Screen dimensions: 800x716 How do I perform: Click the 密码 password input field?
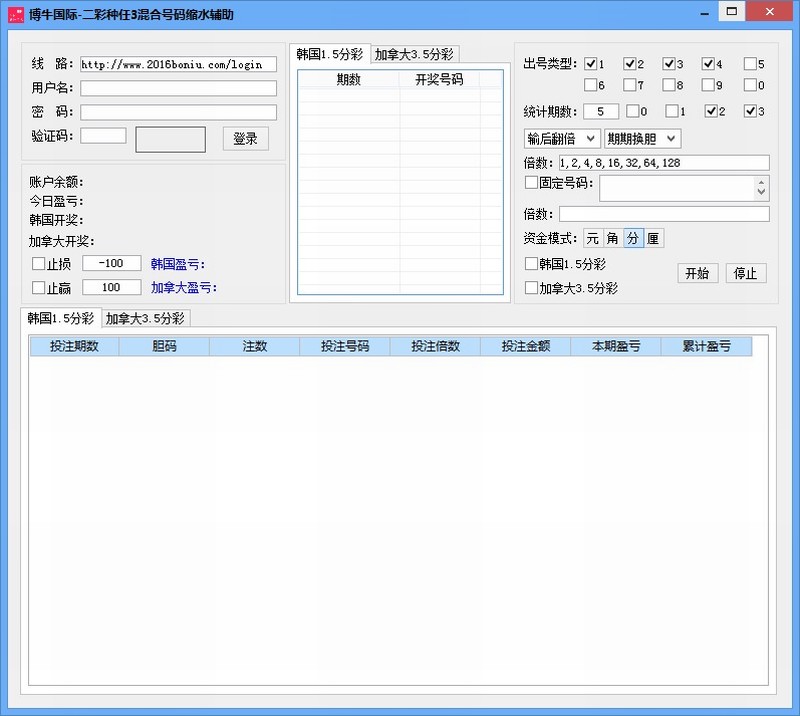tap(178, 112)
